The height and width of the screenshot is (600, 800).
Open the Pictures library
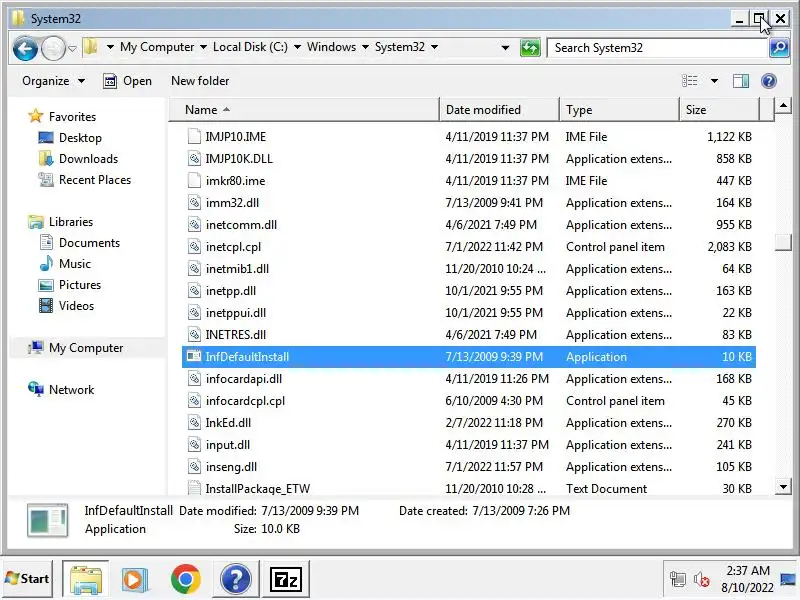(x=70, y=285)
